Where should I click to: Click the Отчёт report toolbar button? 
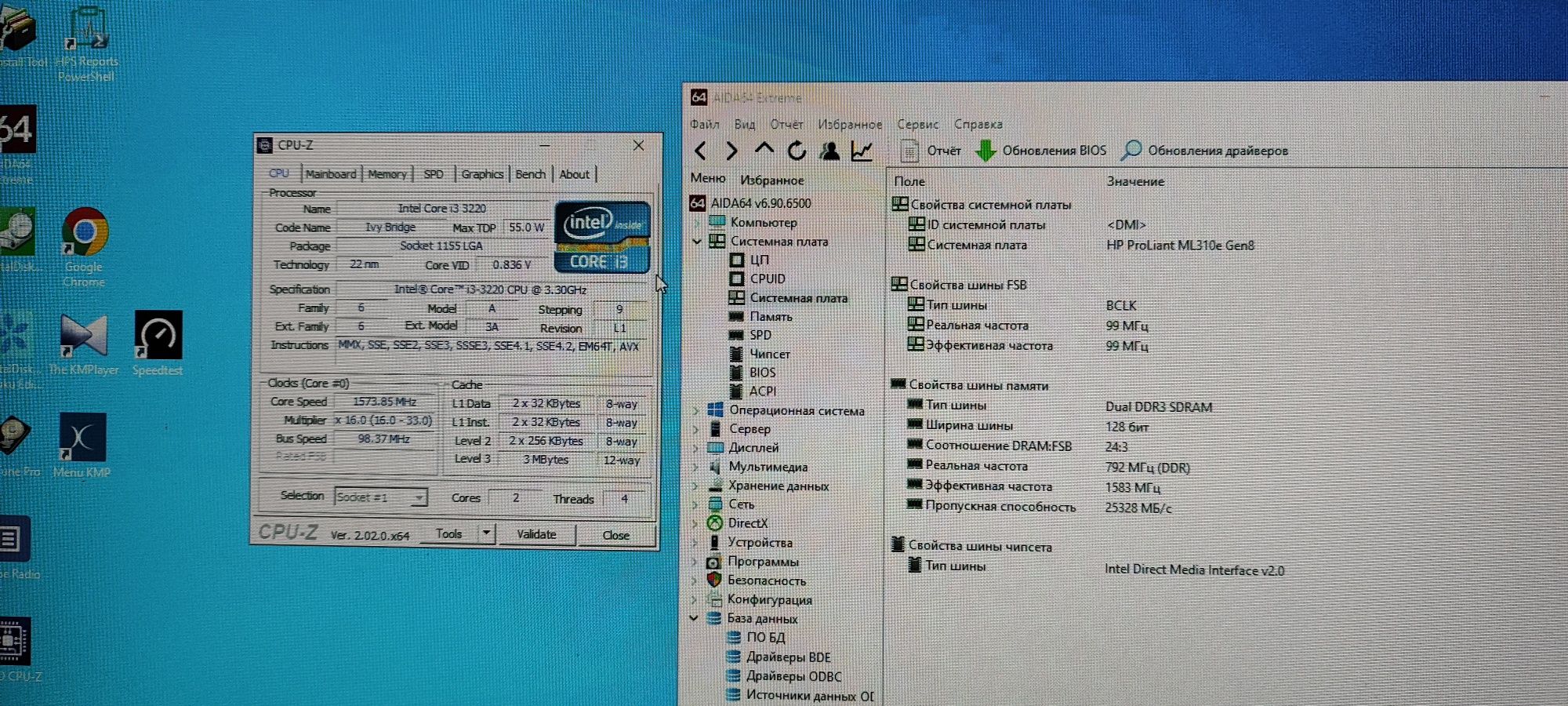930,151
